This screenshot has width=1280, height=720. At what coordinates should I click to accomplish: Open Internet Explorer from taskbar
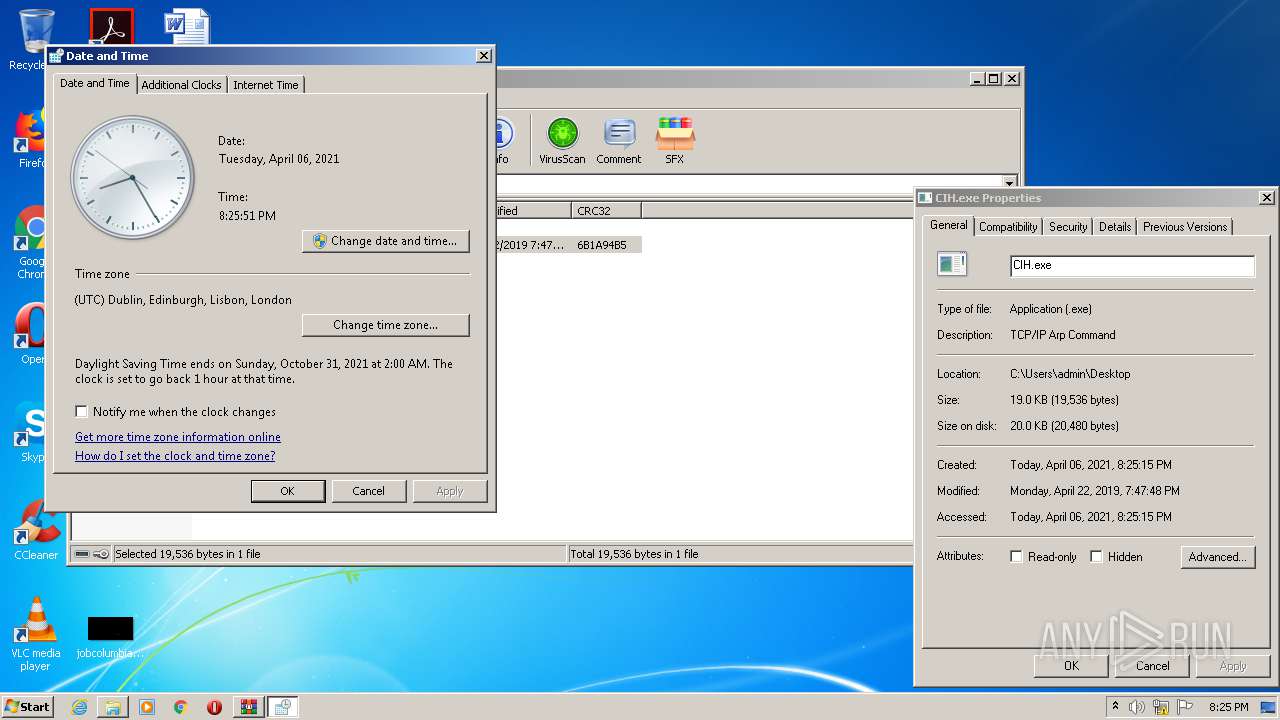pos(79,707)
